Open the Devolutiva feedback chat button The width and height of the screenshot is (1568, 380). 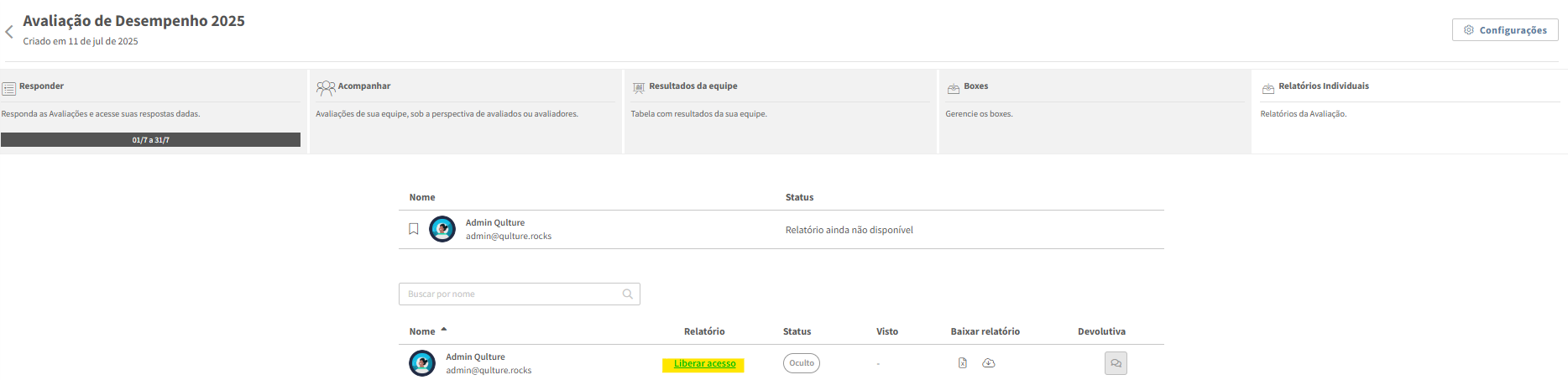(1116, 363)
